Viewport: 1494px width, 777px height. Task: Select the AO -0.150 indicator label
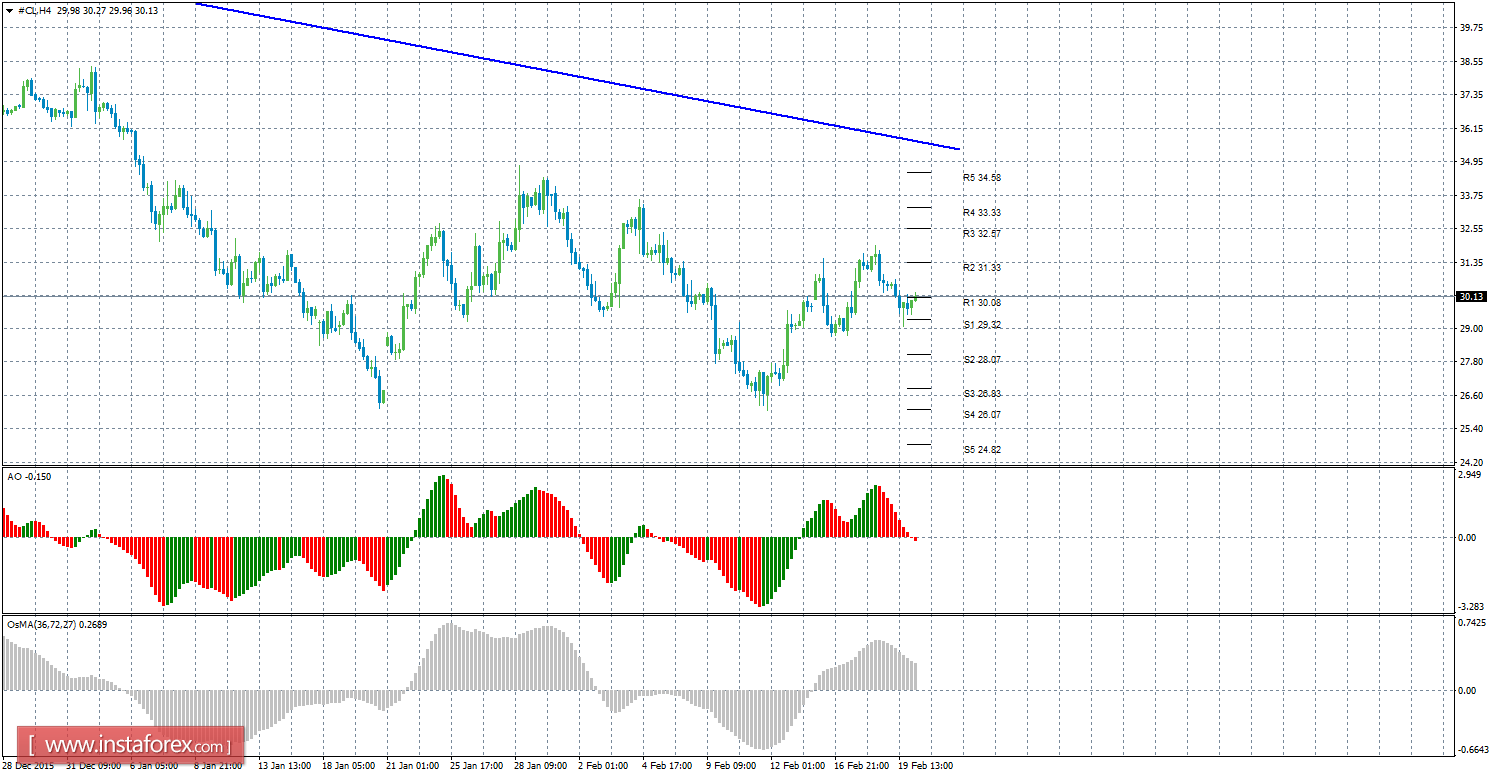29,477
